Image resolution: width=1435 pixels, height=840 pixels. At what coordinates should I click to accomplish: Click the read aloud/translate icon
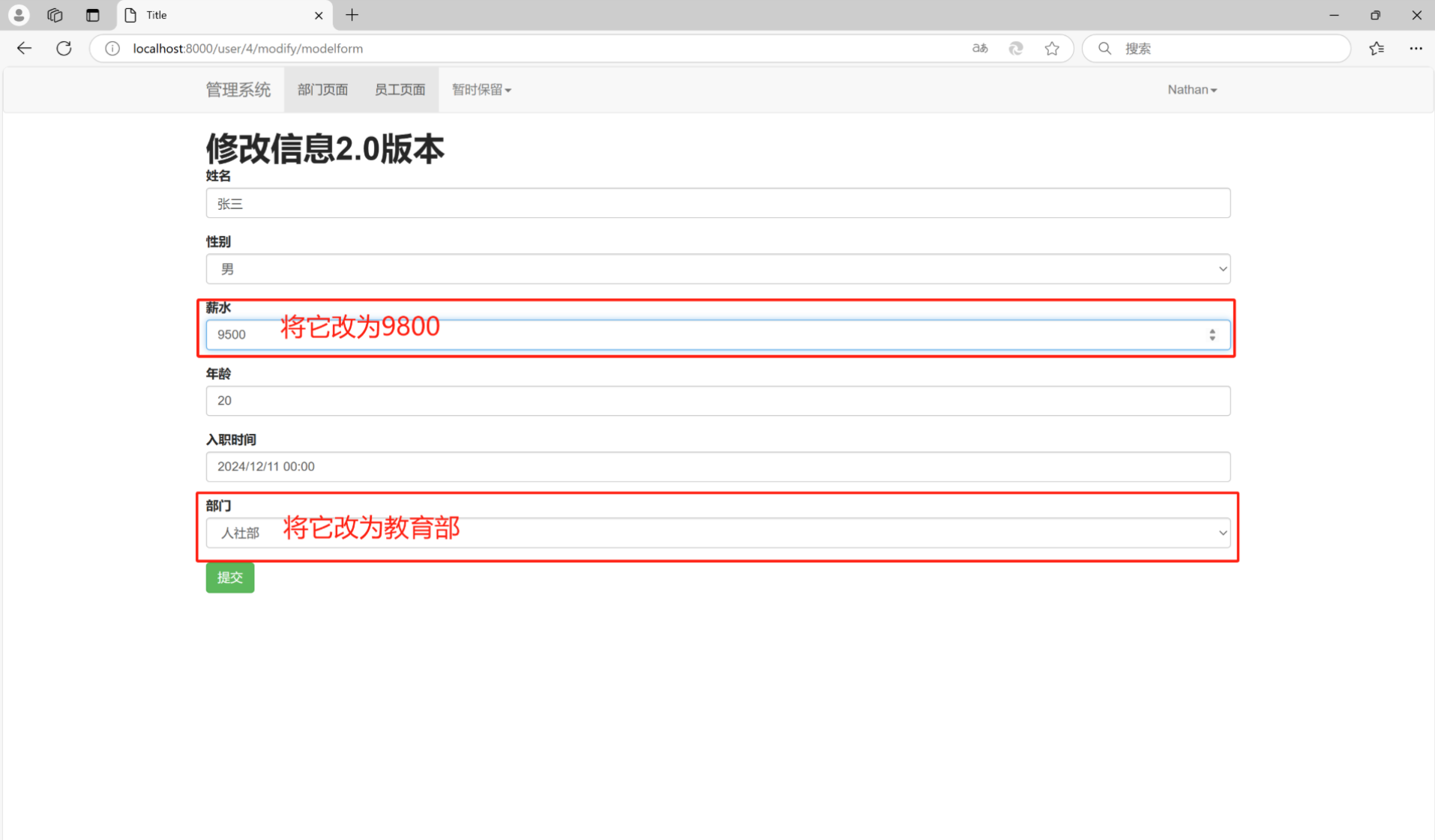click(980, 49)
